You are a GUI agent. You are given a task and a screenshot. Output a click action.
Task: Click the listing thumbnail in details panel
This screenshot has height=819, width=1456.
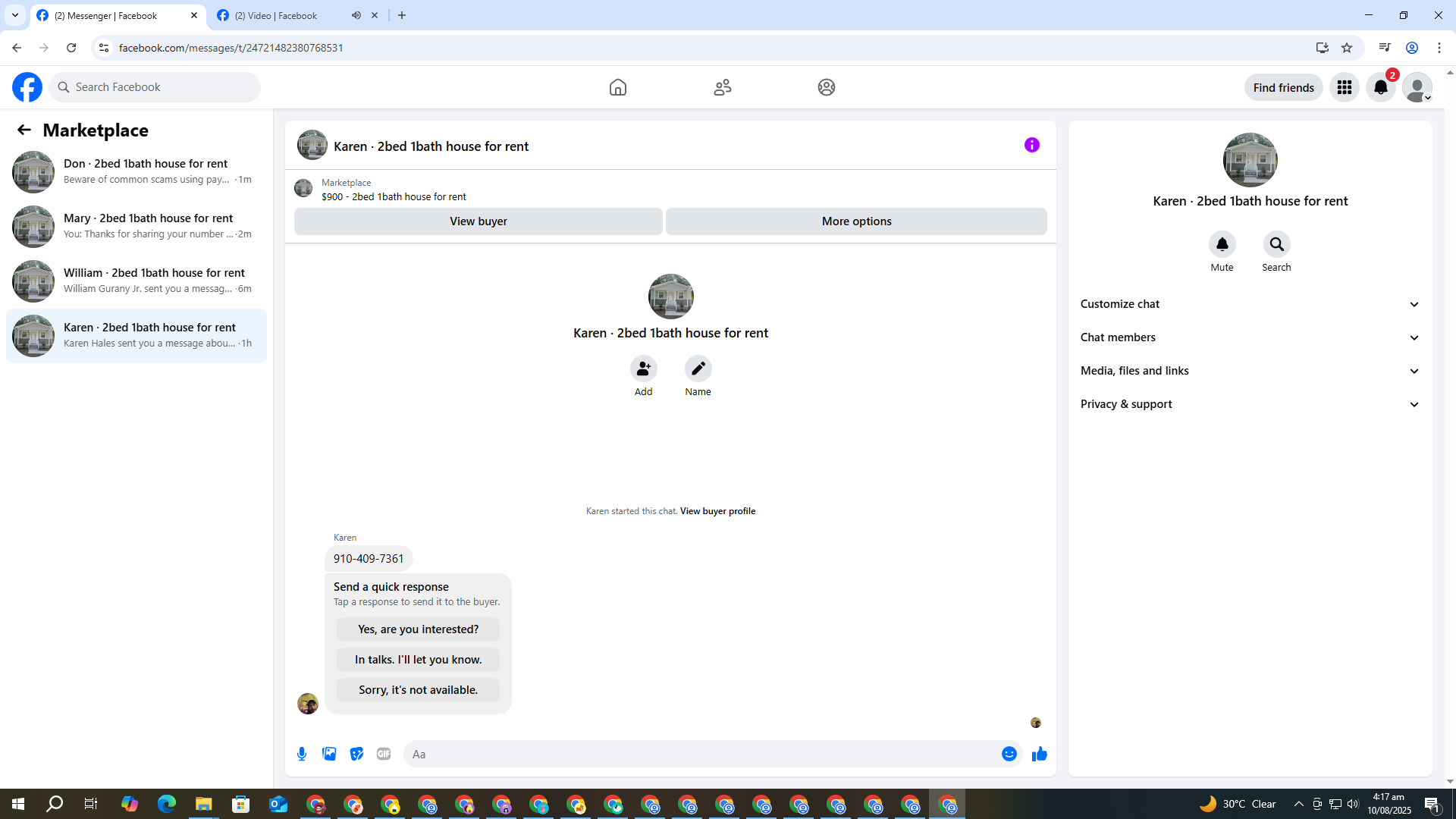(x=1250, y=160)
